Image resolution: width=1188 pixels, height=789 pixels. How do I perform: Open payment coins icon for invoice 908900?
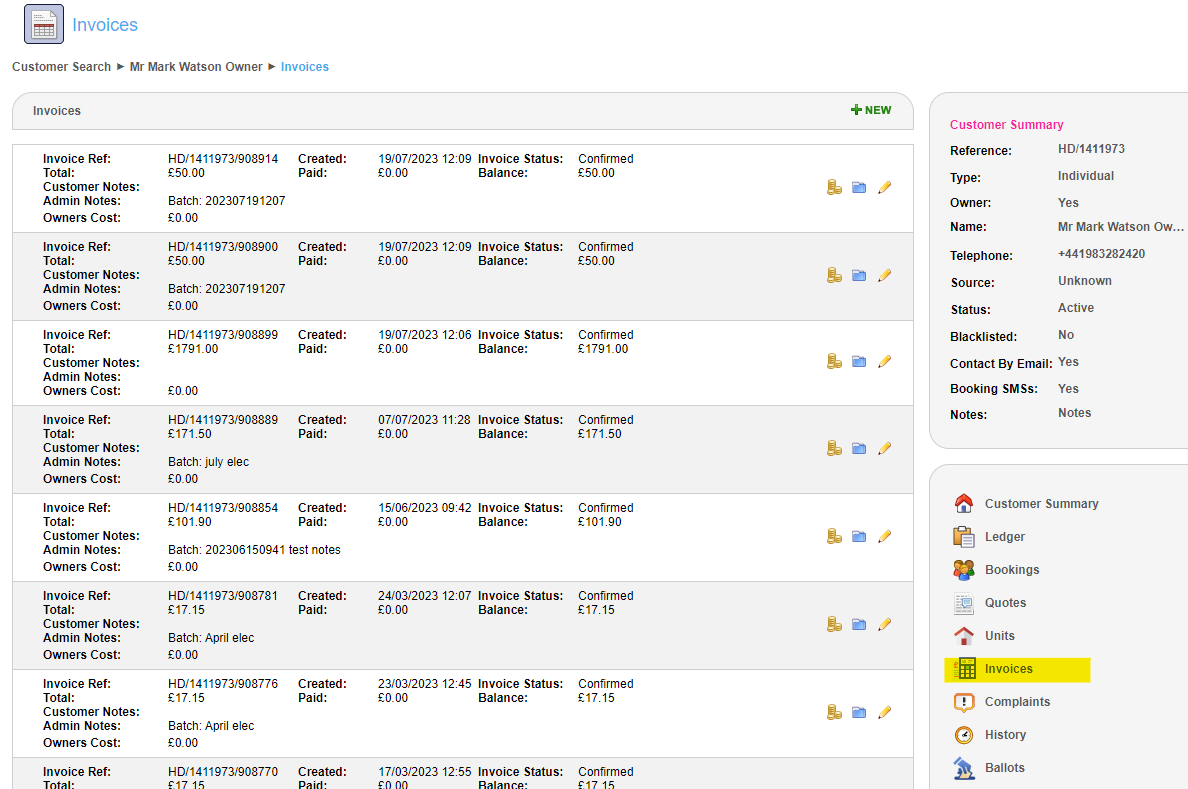[x=834, y=275]
